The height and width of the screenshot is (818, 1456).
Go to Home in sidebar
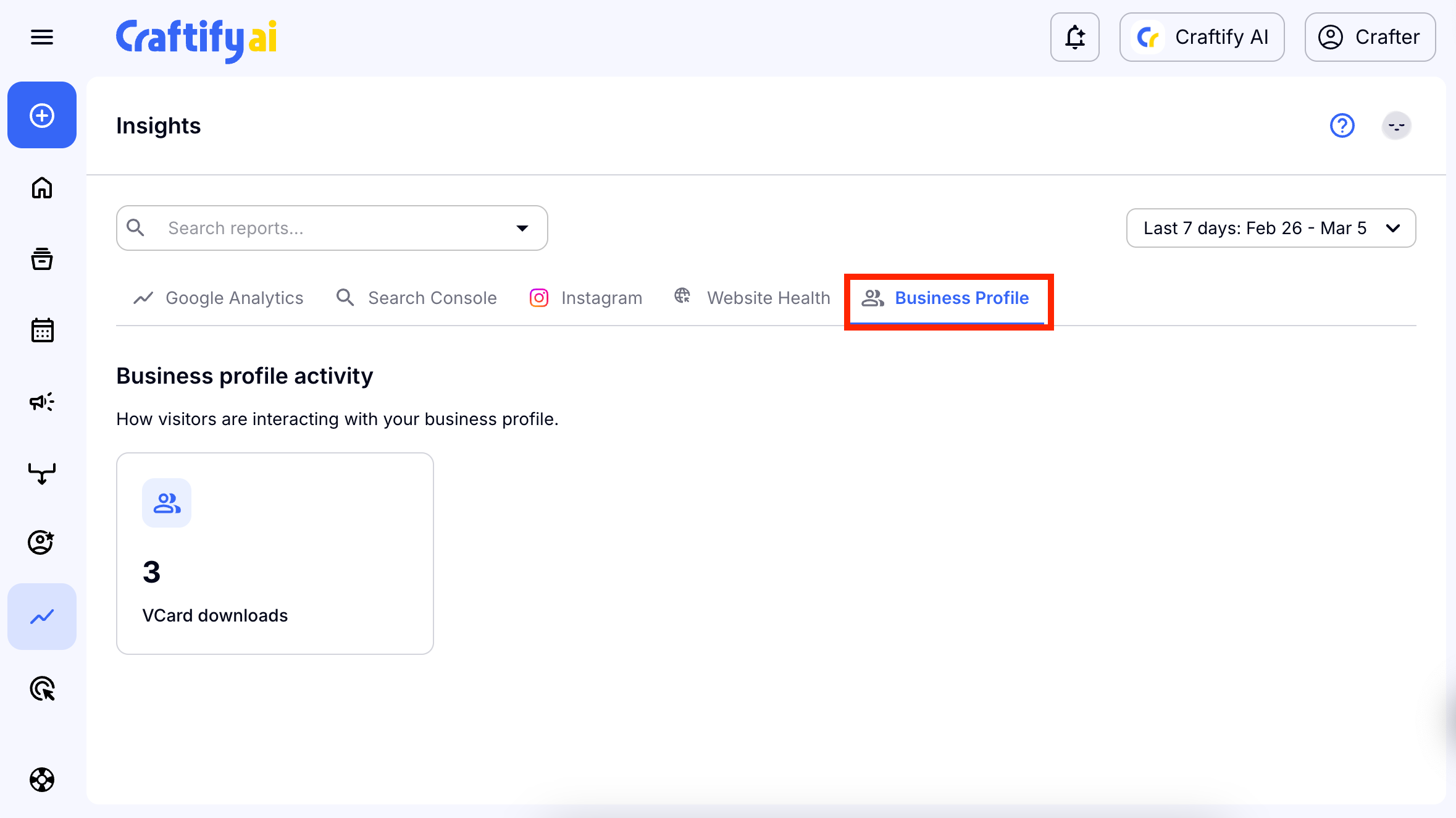pyautogui.click(x=42, y=188)
